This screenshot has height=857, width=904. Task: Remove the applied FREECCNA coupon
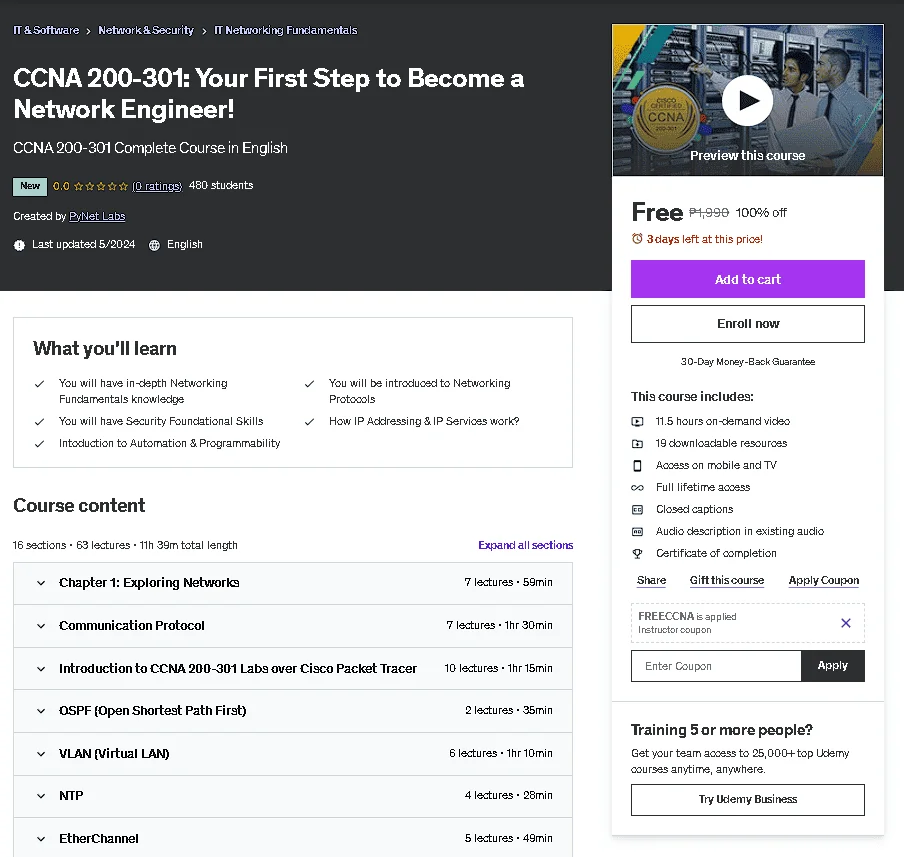(x=845, y=623)
